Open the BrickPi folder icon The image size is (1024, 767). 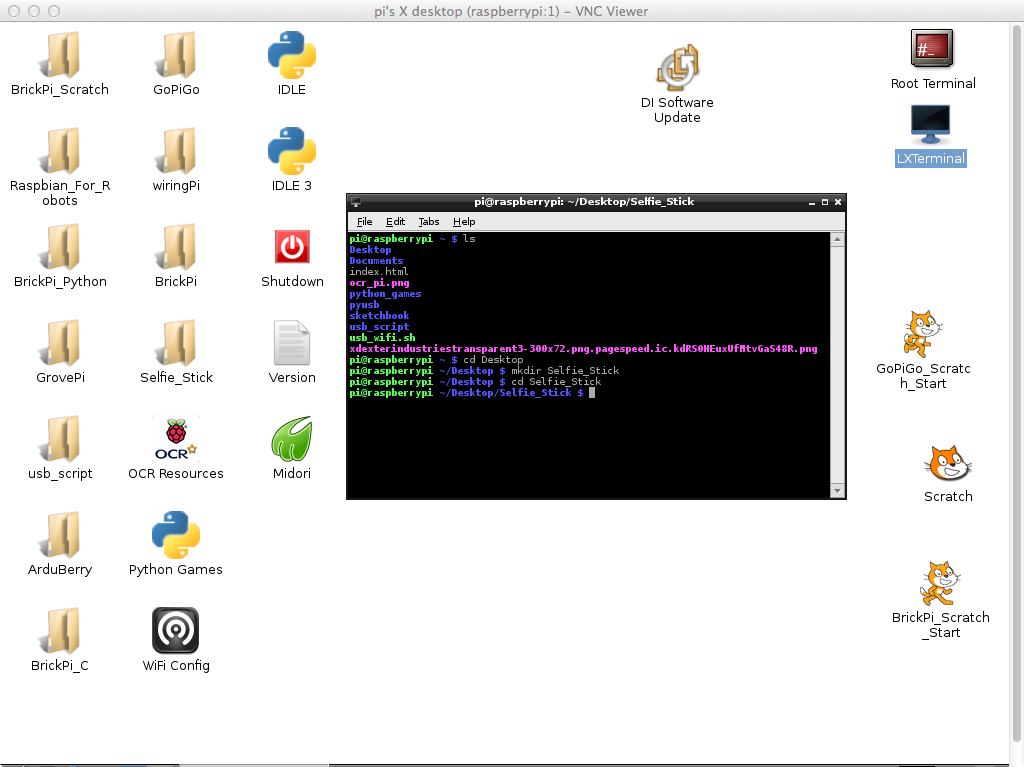(x=176, y=247)
